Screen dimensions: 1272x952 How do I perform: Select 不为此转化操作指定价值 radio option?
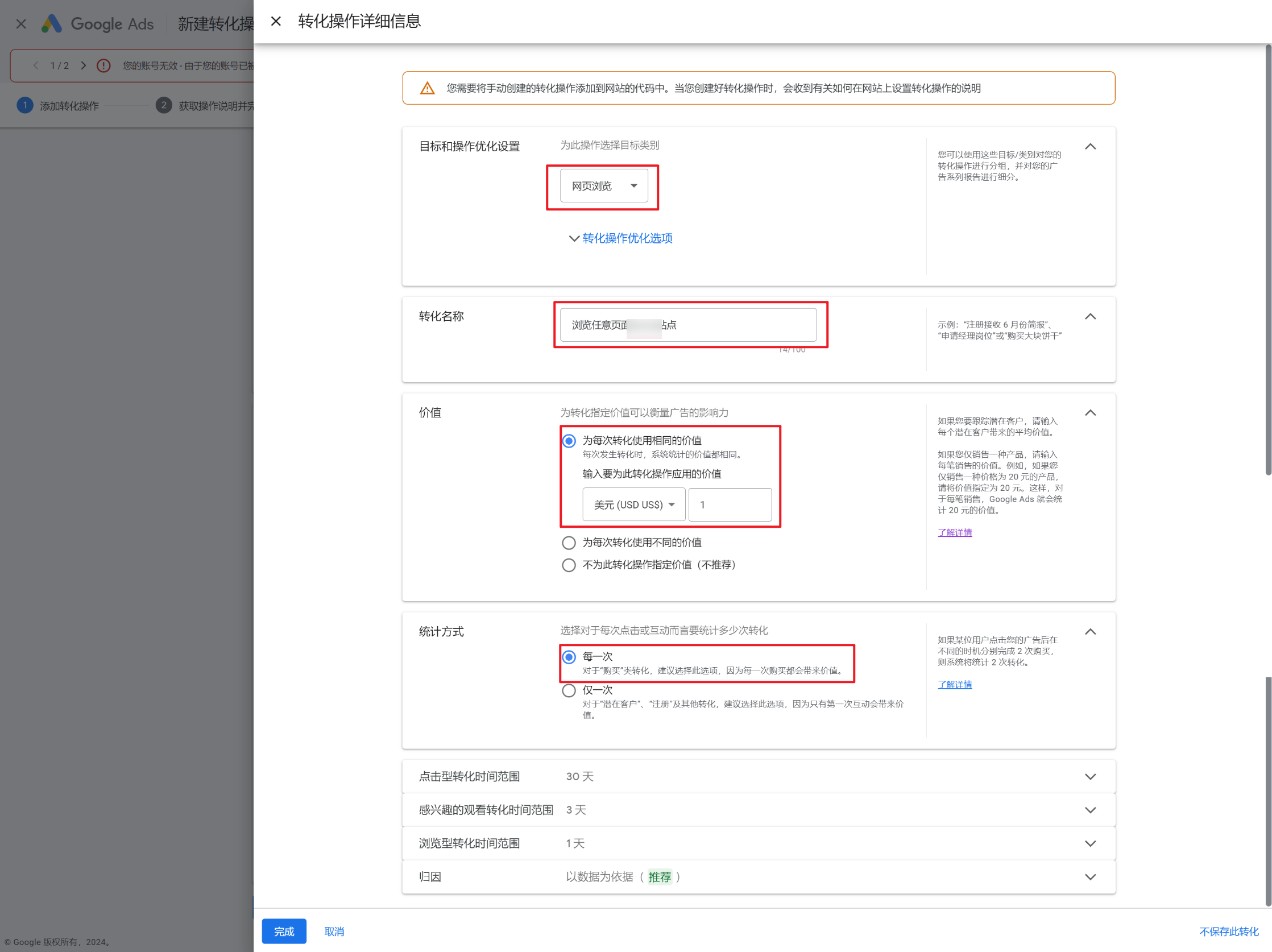[x=569, y=565]
